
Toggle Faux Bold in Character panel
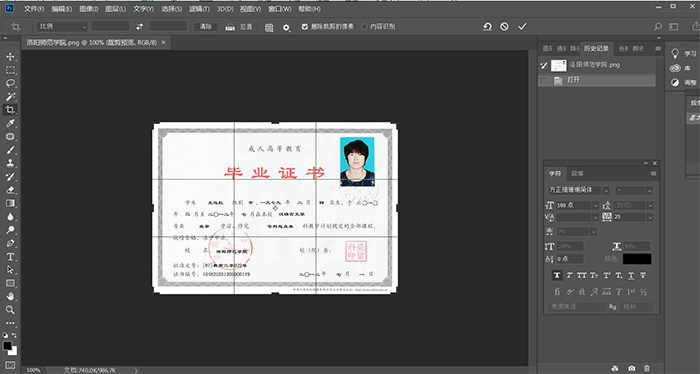pyautogui.click(x=557, y=275)
